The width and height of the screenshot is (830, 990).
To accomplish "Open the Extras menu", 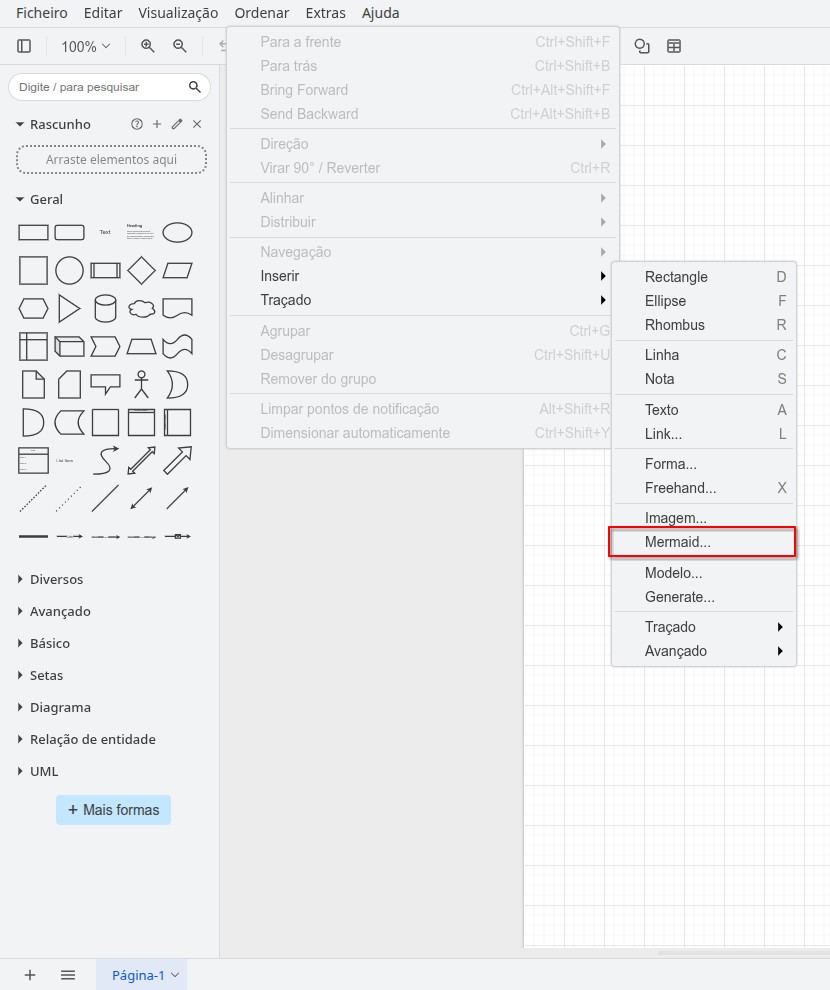I will click(325, 13).
